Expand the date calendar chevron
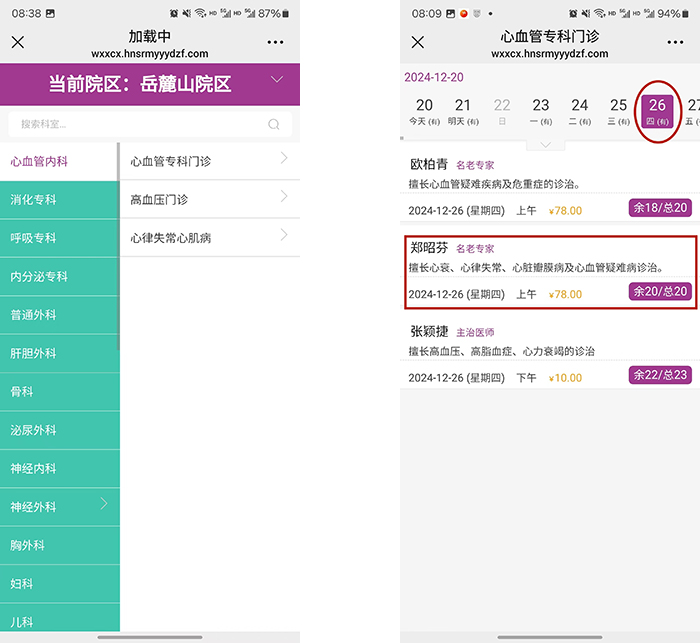 pos(545,145)
